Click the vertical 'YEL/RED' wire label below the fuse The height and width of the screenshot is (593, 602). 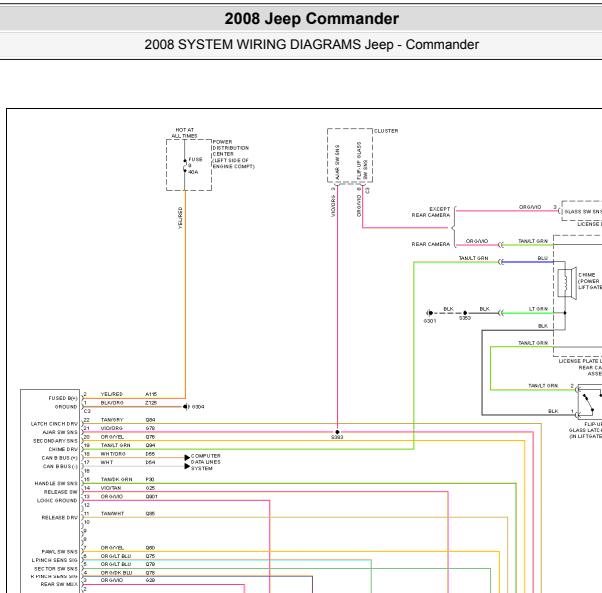(x=180, y=218)
